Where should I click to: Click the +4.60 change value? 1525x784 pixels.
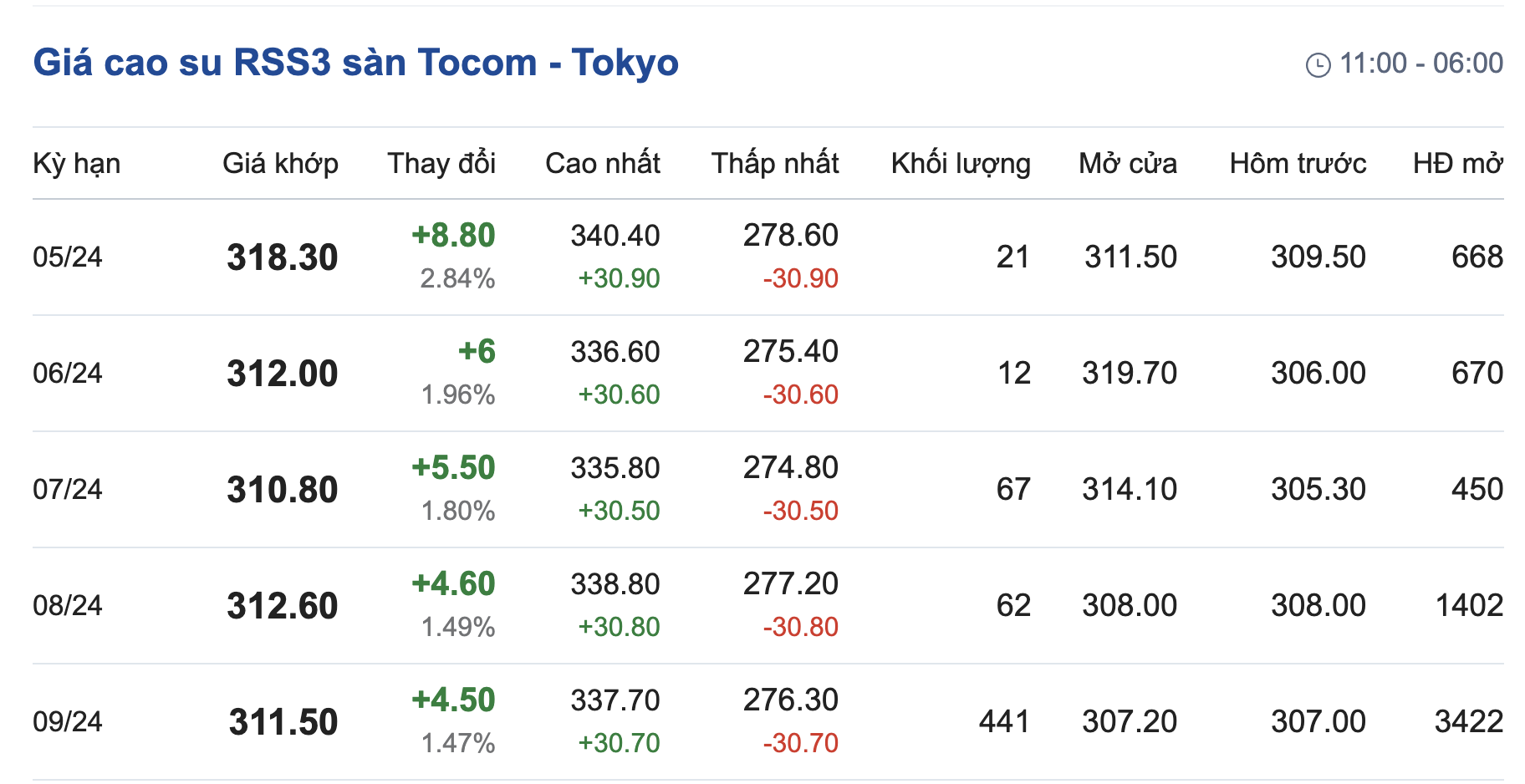tap(453, 583)
